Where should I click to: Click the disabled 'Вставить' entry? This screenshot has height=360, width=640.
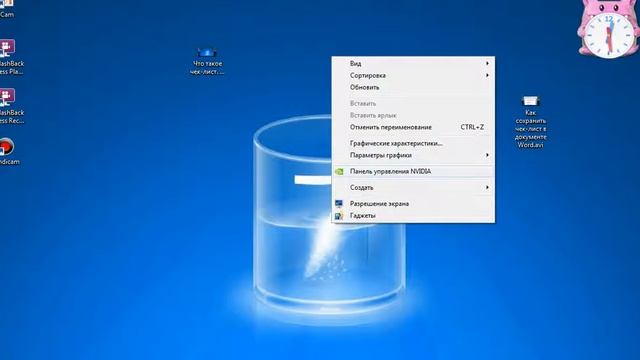(413, 104)
